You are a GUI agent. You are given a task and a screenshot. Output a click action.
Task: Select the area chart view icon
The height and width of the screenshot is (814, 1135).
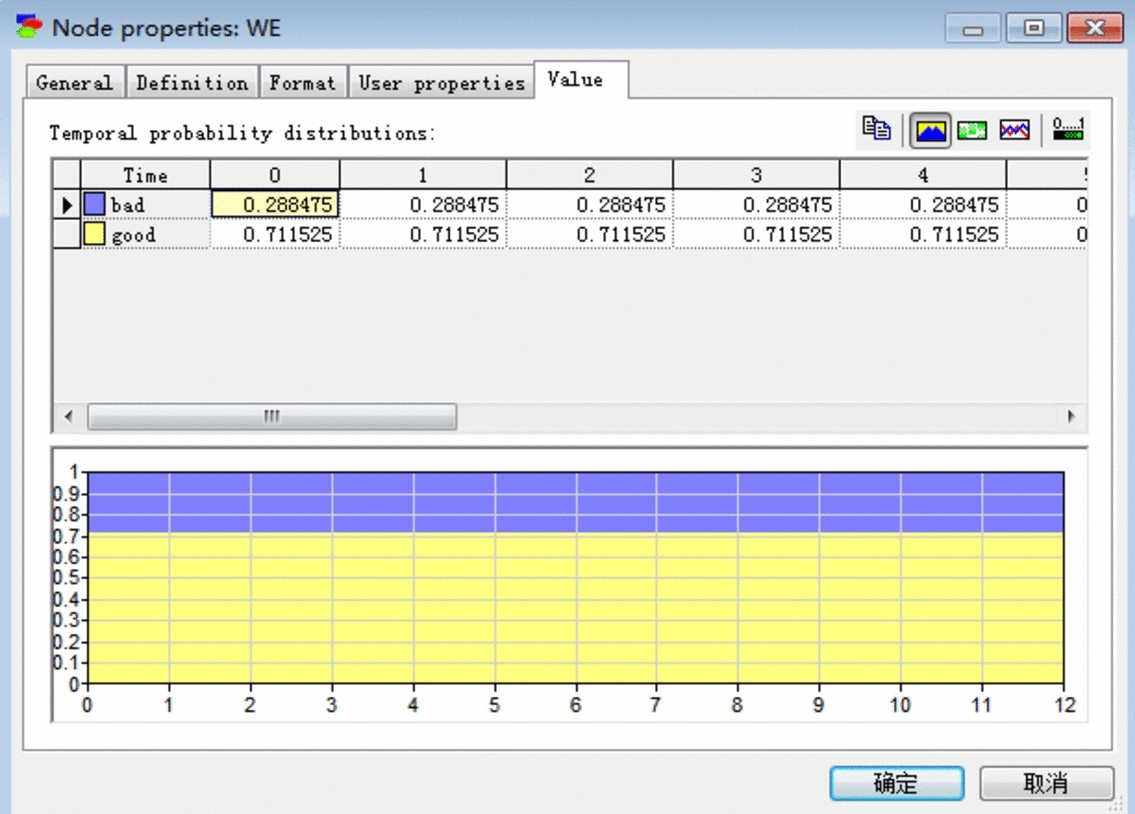coord(930,130)
